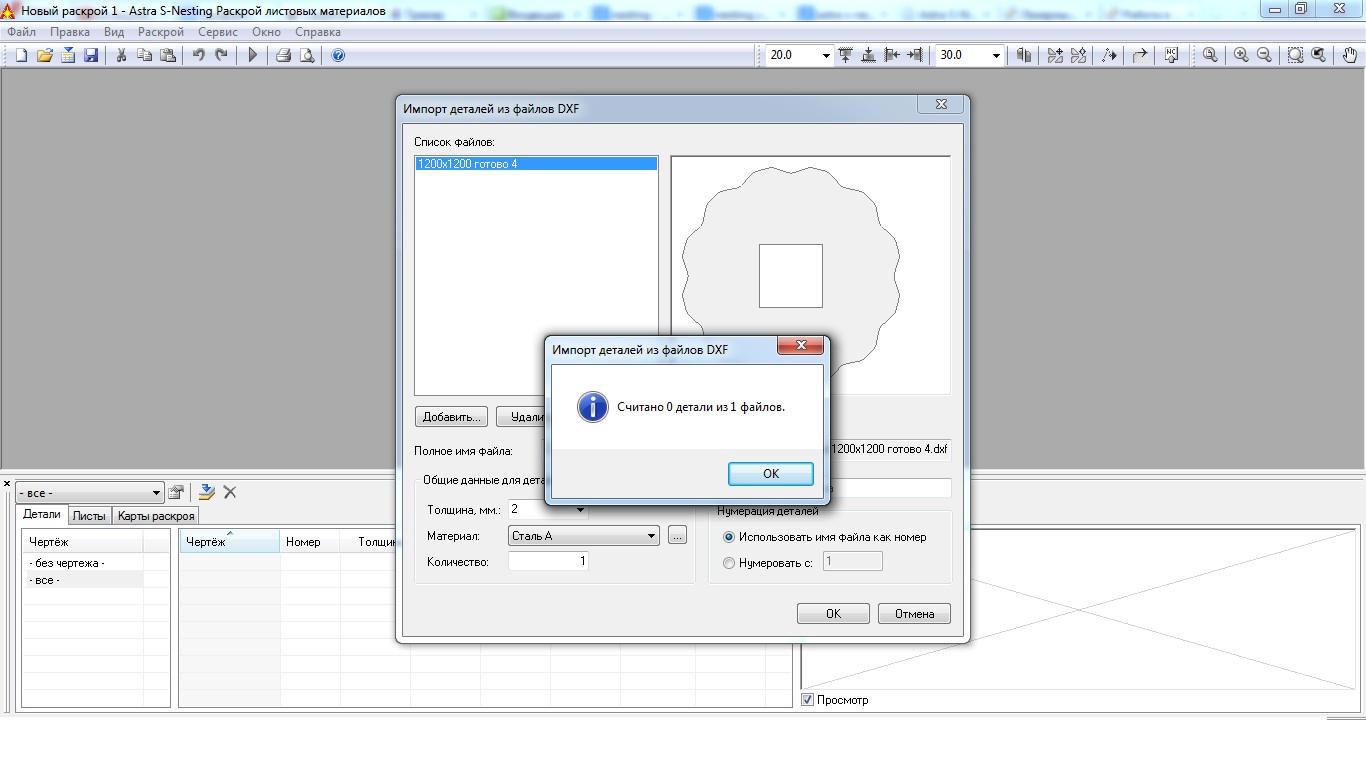Click the top margin alignment icon
Image resolution: width=1366 pixels, height=768 pixels.
point(846,56)
